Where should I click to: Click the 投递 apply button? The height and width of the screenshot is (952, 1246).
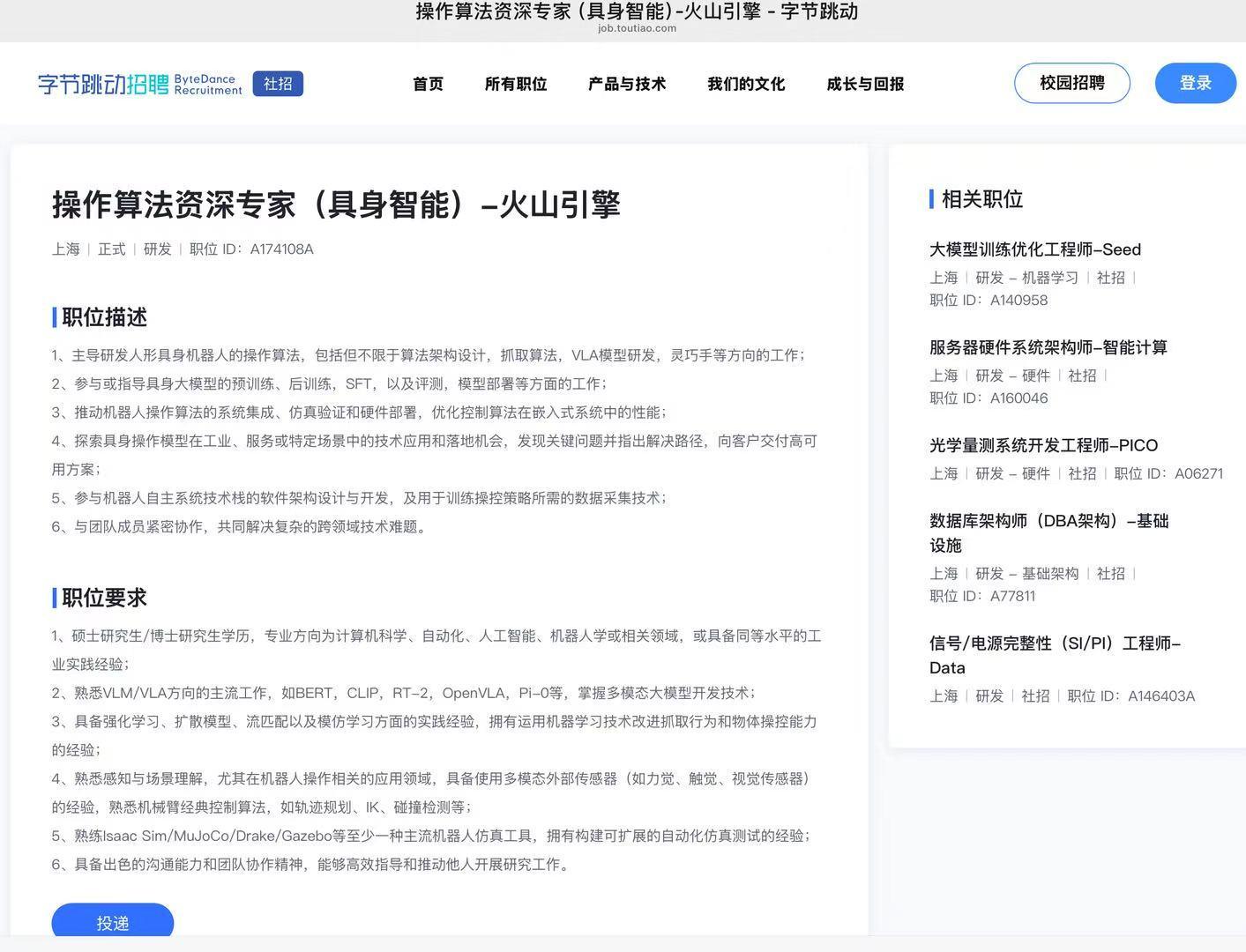[112, 922]
